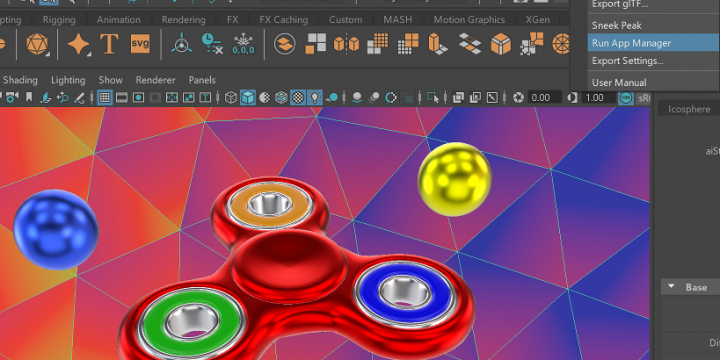This screenshot has height=360, width=720.
Task: Toggle viewport Shadows
Action: [332, 97]
